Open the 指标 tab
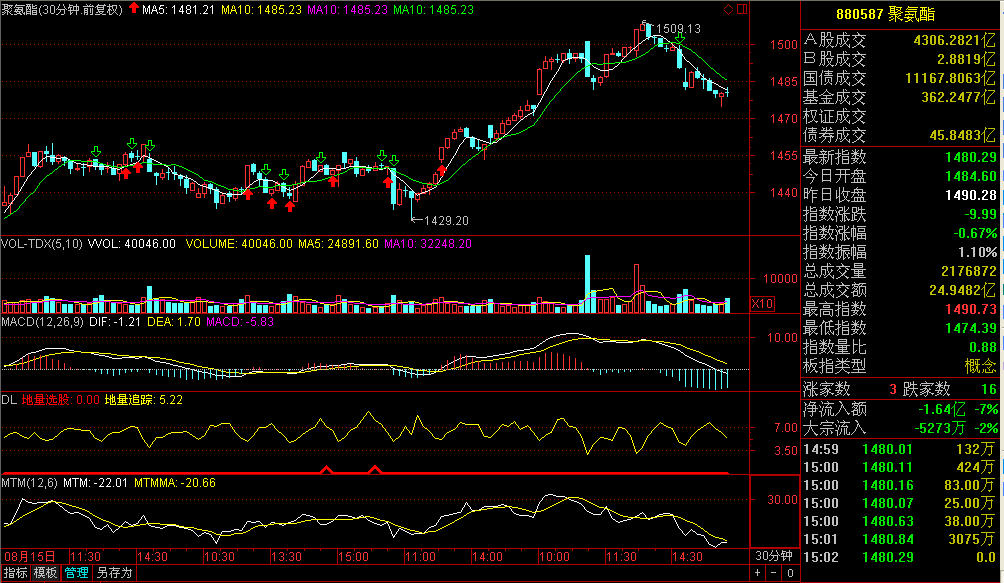Image resolution: width=1004 pixels, height=583 pixels. click(x=15, y=574)
